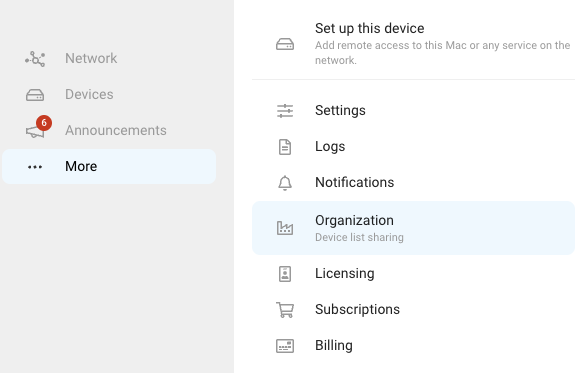Open Set up this device
The height and width of the screenshot is (373, 576).
coord(413,44)
